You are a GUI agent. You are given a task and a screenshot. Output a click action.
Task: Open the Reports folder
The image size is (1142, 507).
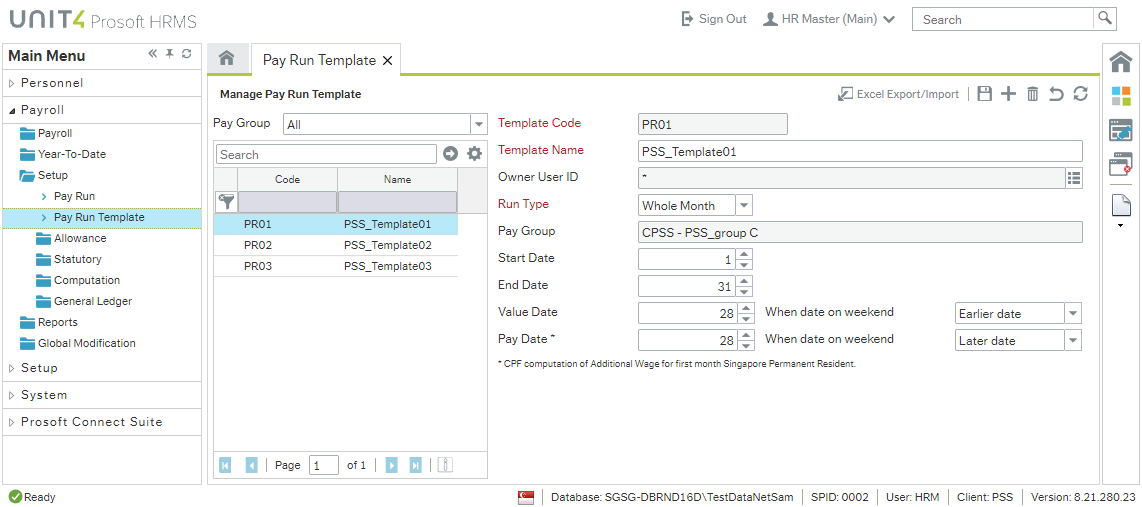[x=49, y=322]
